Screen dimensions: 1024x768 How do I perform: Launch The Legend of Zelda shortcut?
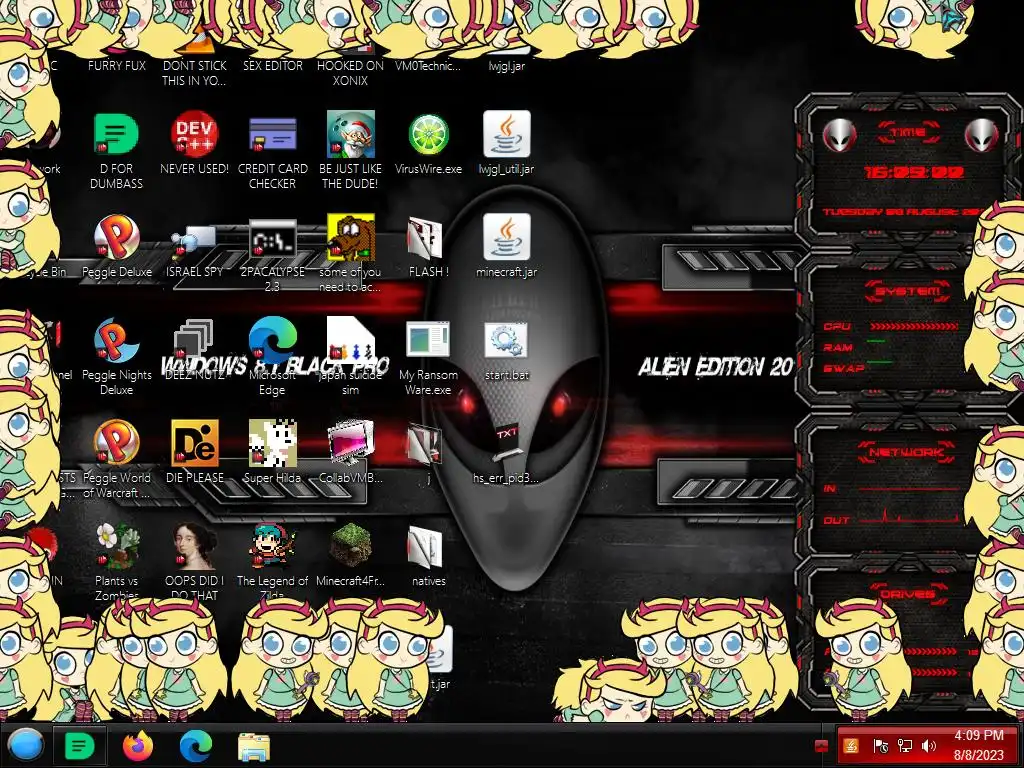pyautogui.click(x=272, y=547)
